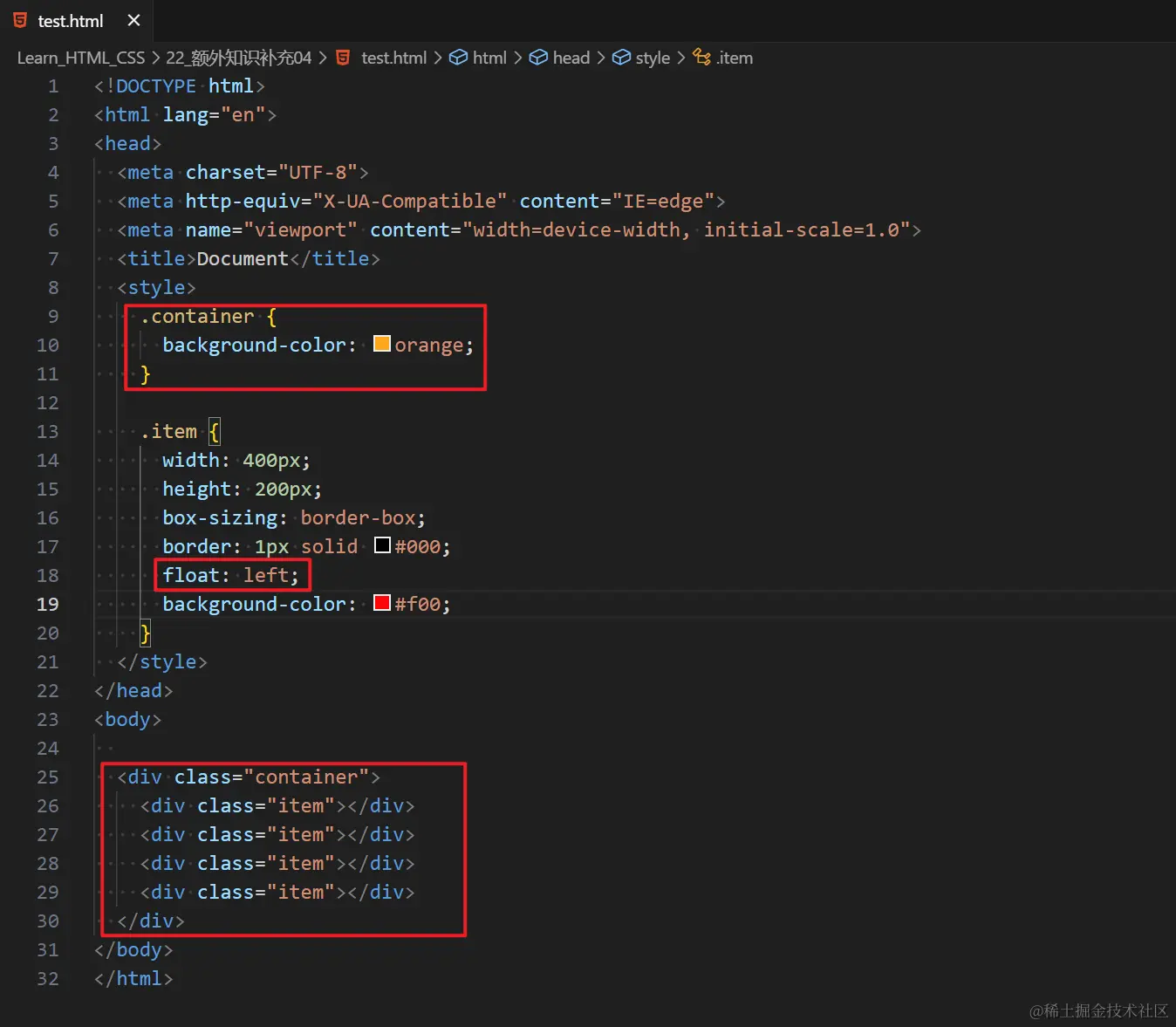
Task: Click the viewport meta tag line
Action: [519, 229]
